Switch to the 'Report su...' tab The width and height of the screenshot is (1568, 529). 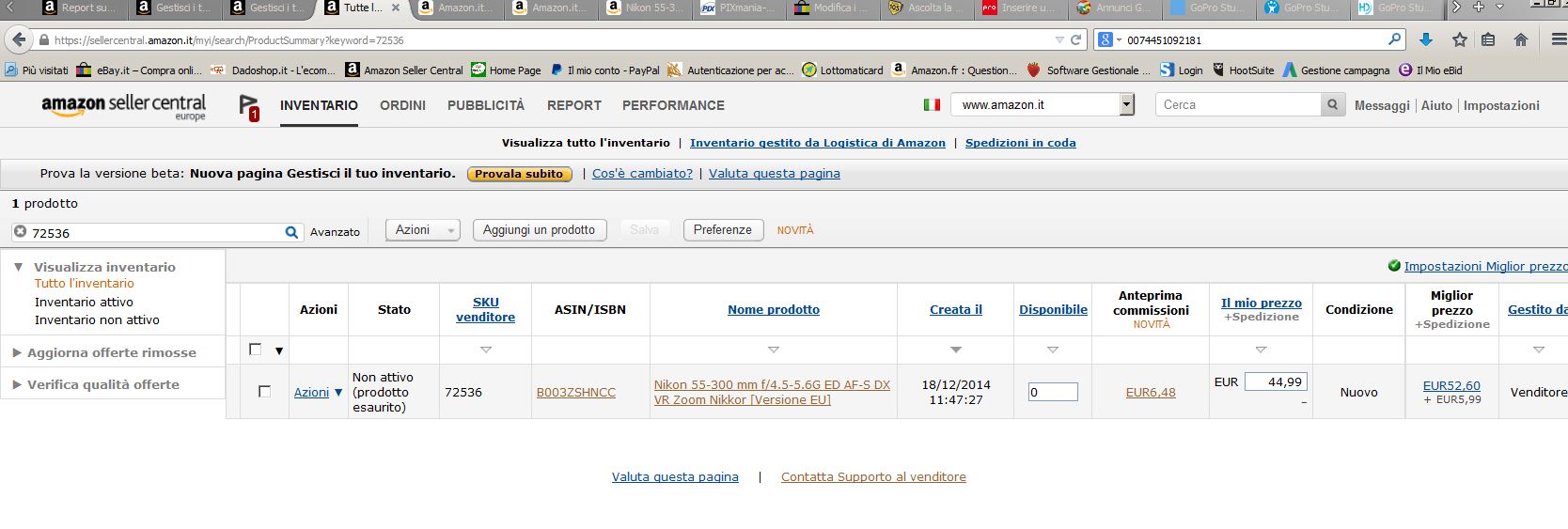pyautogui.click(x=82, y=8)
